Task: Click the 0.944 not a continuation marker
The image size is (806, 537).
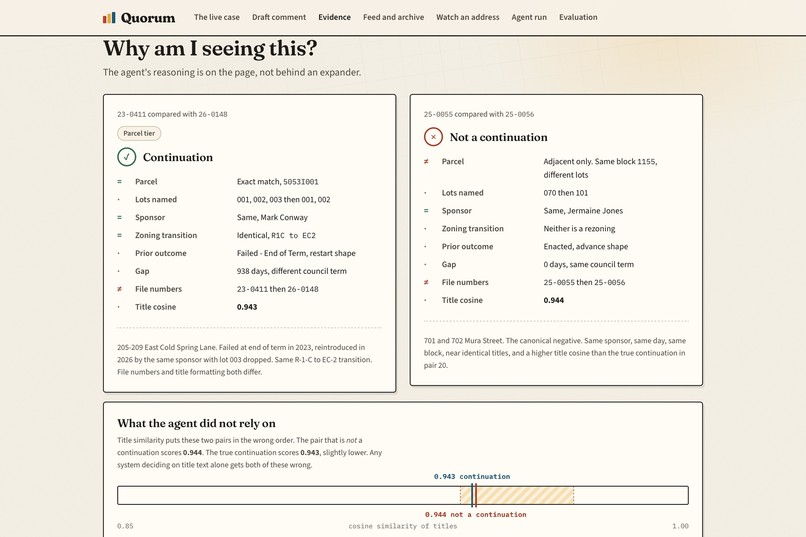Action: (475, 495)
